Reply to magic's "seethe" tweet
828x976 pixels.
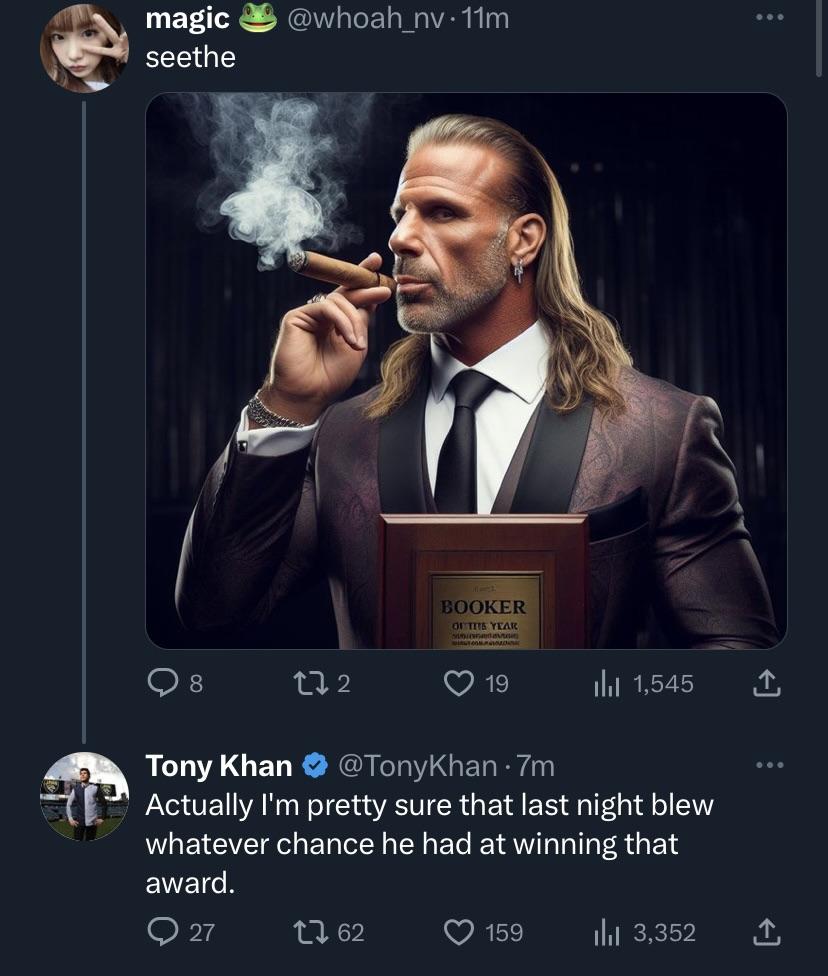click(x=162, y=684)
